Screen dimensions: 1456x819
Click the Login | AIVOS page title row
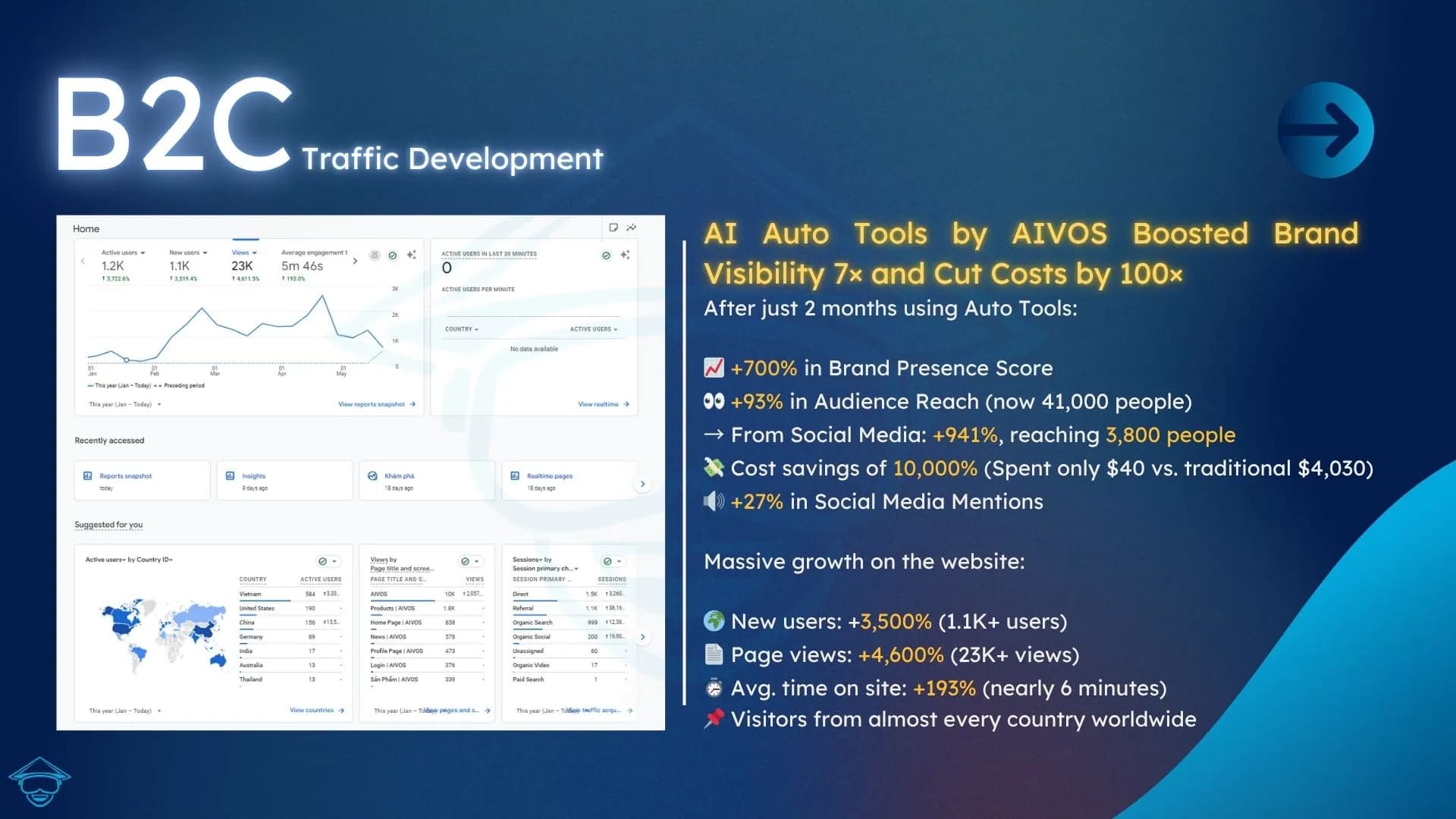(x=427, y=665)
